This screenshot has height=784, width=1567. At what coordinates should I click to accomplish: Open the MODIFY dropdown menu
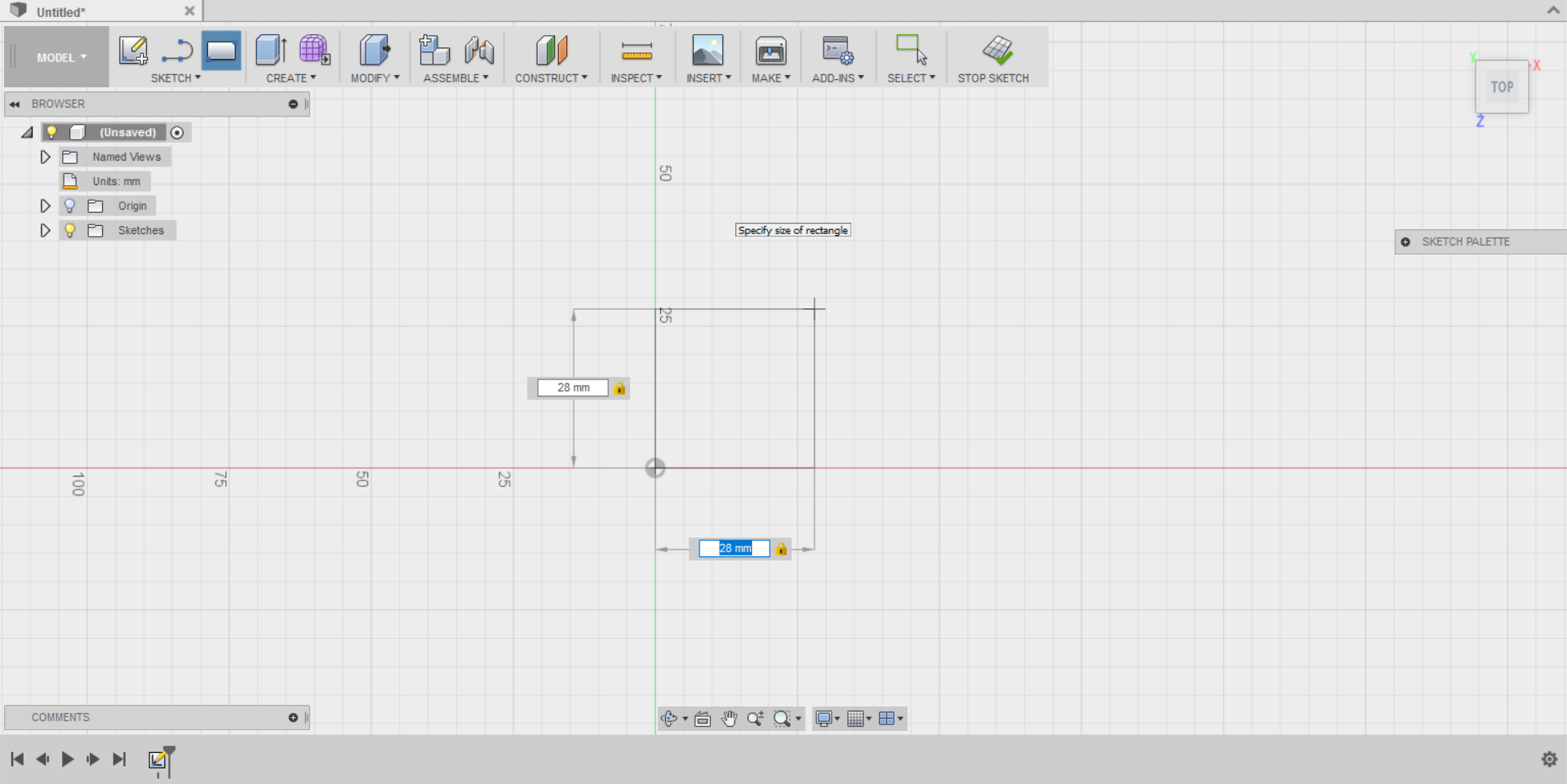(375, 78)
